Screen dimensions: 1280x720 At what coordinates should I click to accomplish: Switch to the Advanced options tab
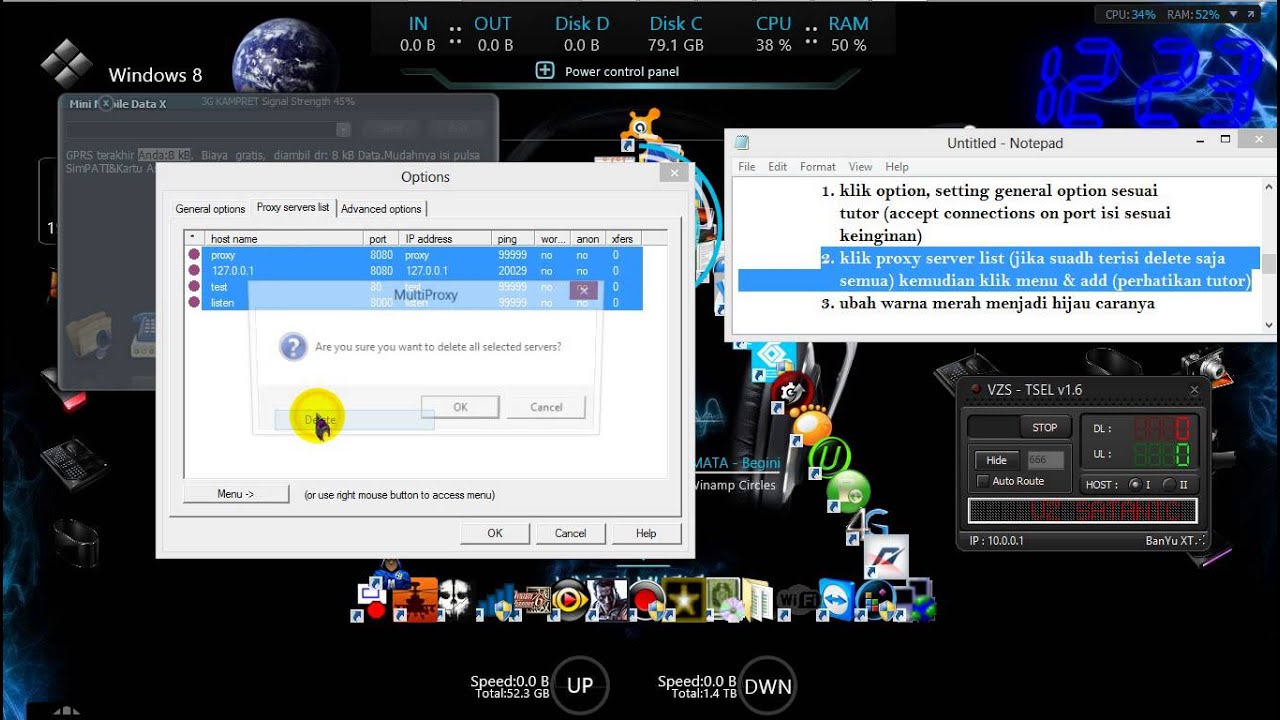tap(381, 209)
